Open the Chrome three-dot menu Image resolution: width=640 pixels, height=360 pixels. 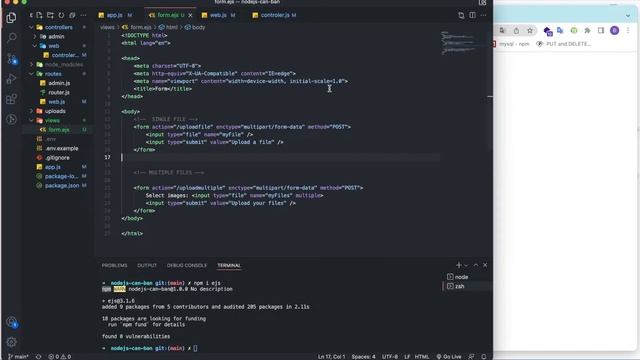628,31
